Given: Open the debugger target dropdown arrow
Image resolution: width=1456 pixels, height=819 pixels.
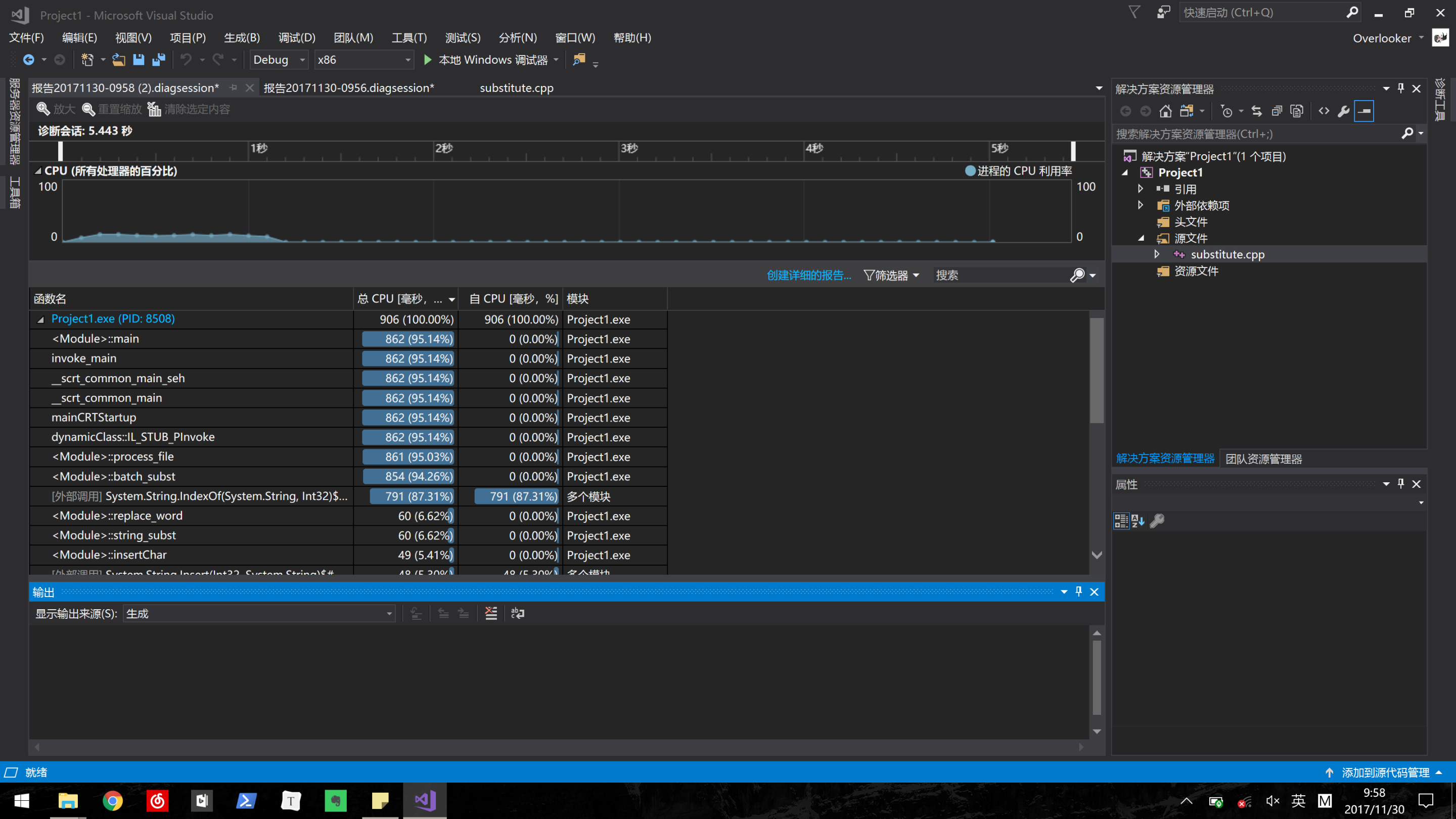Looking at the screenshot, I should pyautogui.click(x=556, y=59).
